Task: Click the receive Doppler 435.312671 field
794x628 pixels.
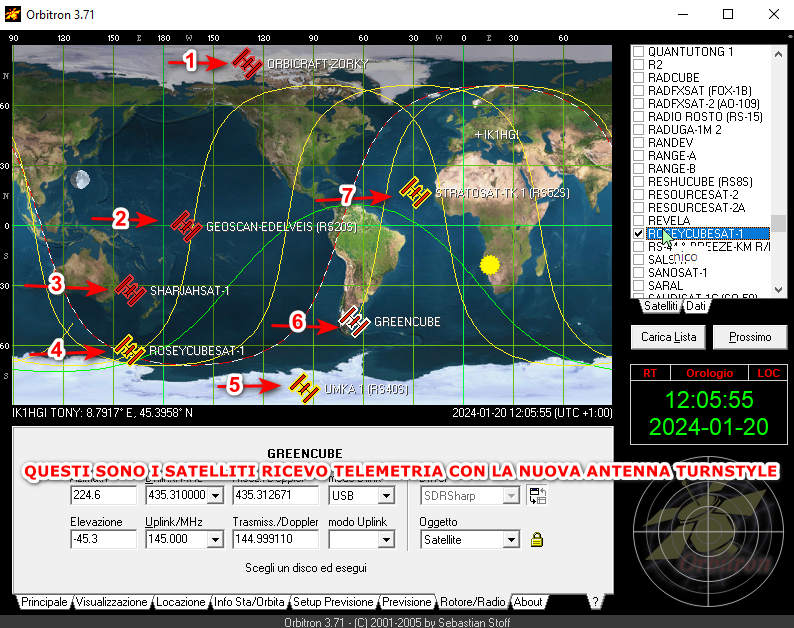Action: click(275, 495)
